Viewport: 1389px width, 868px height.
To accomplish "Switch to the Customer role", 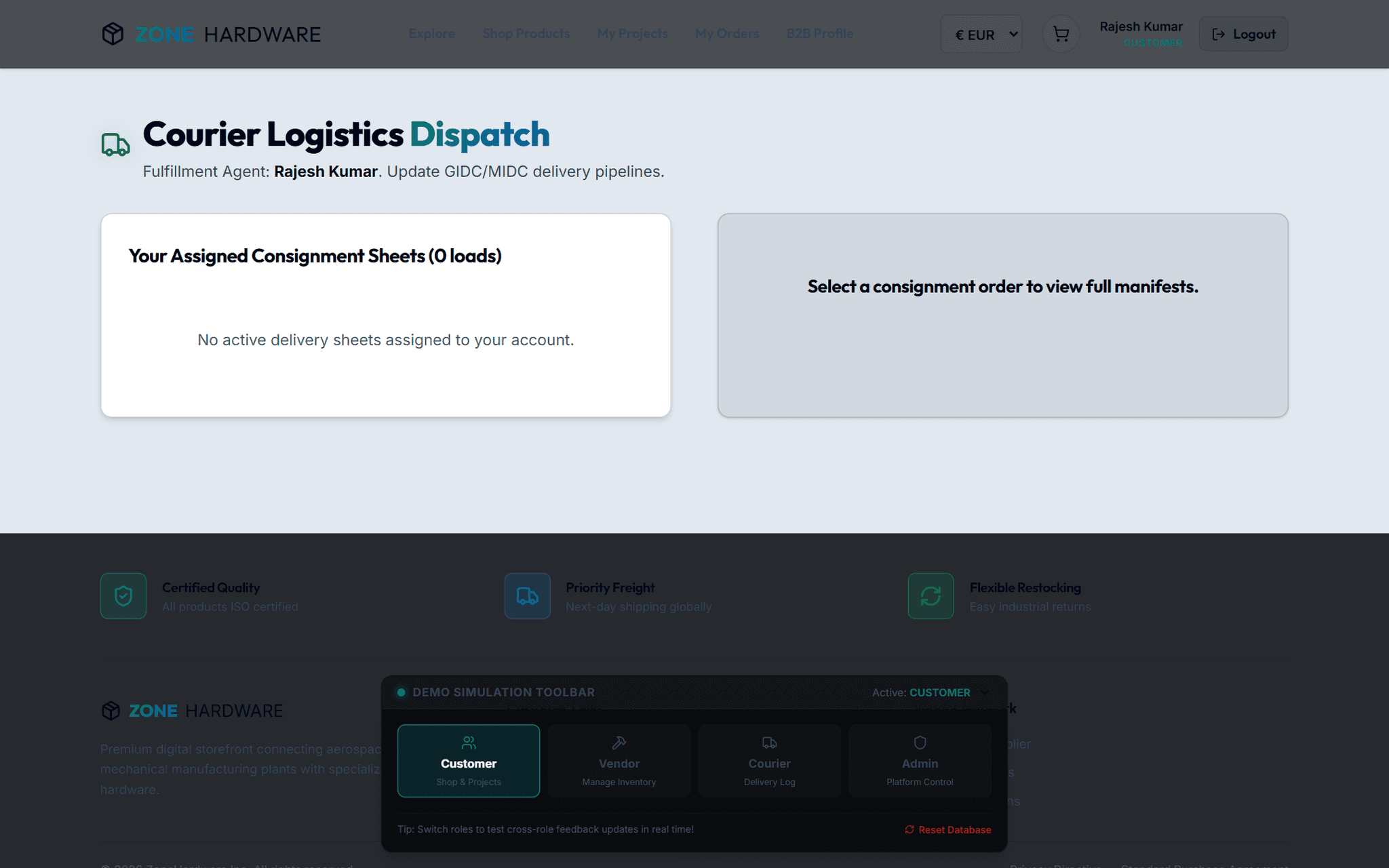I will point(469,761).
